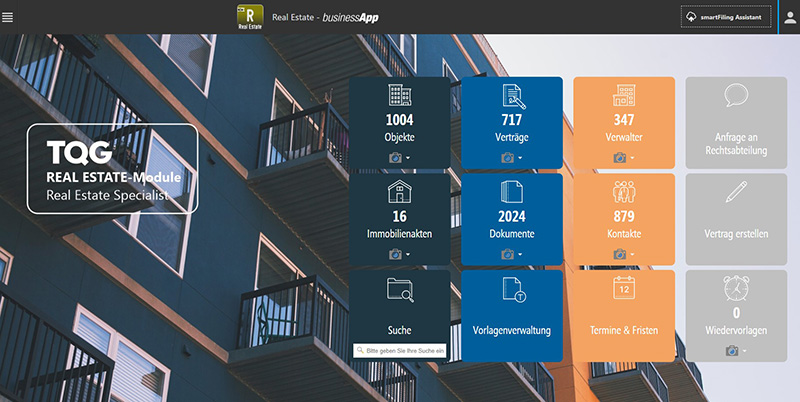Image resolution: width=800 pixels, height=402 pixels.
Task: Open the user profile icon
Action: [x=790, y=18]
